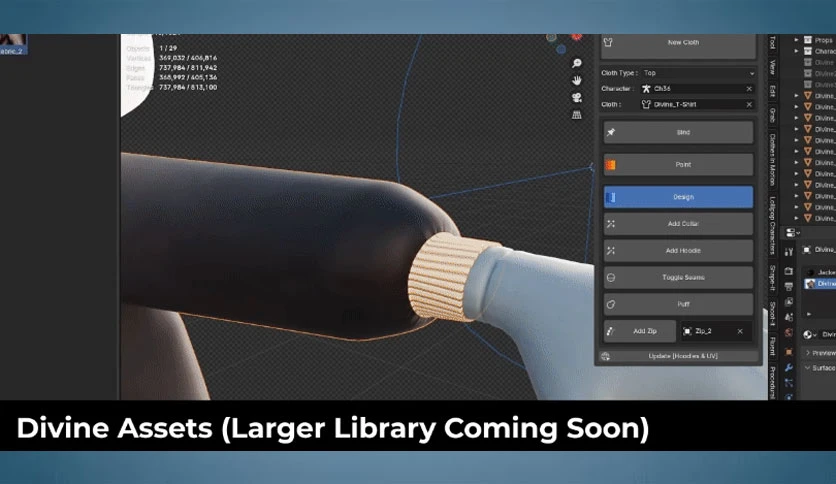Open the Particles properties icon

point(789,383)
